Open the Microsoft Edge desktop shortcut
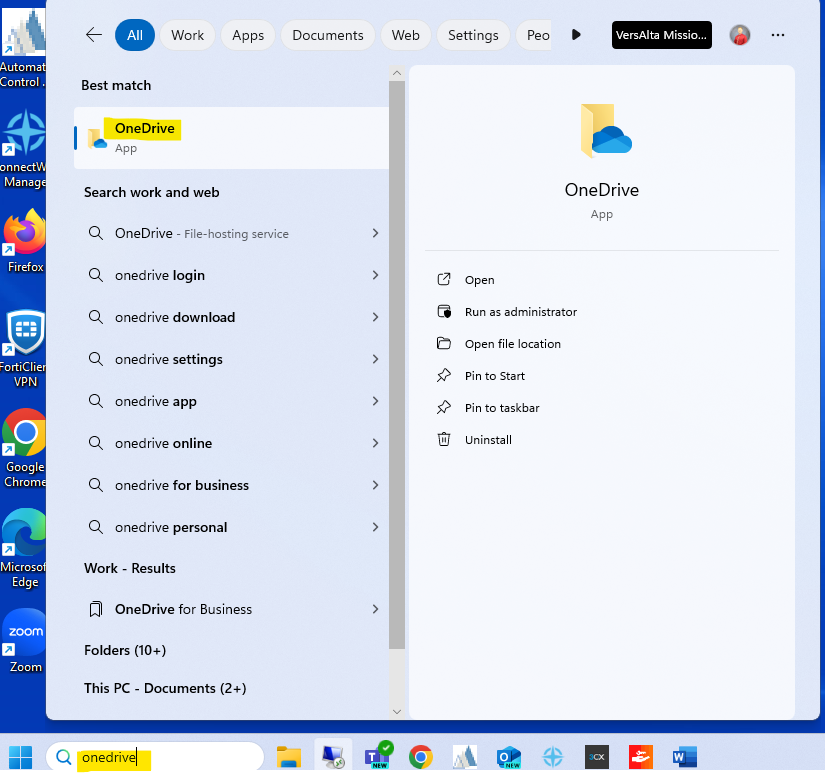 coord(23,549)
